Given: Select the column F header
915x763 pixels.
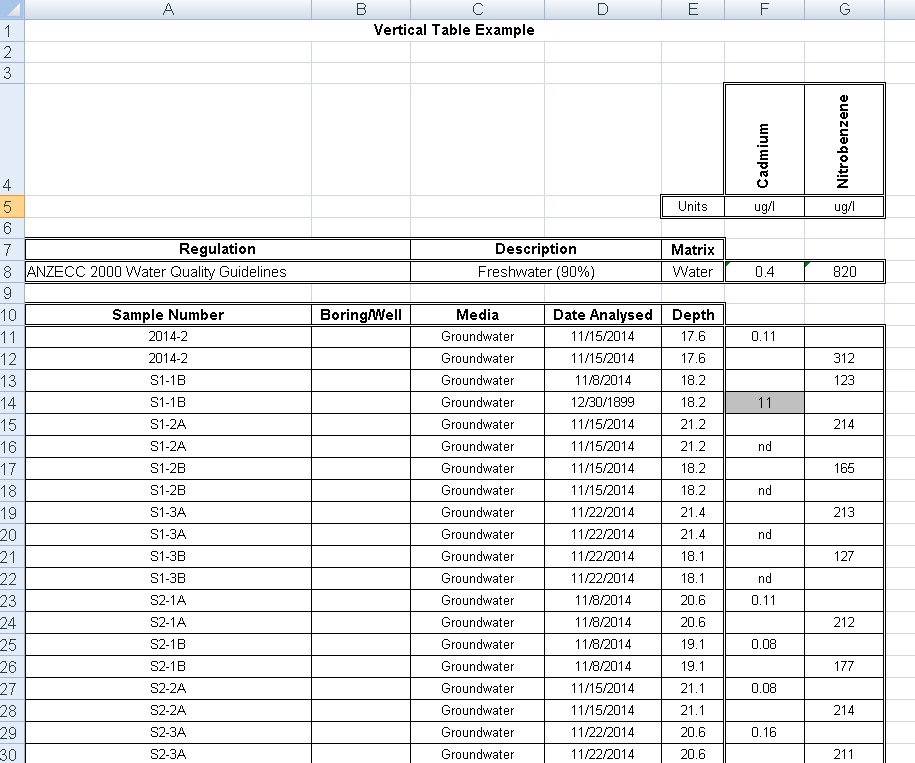Looking at the screenshot, I should tap(764, 9).
